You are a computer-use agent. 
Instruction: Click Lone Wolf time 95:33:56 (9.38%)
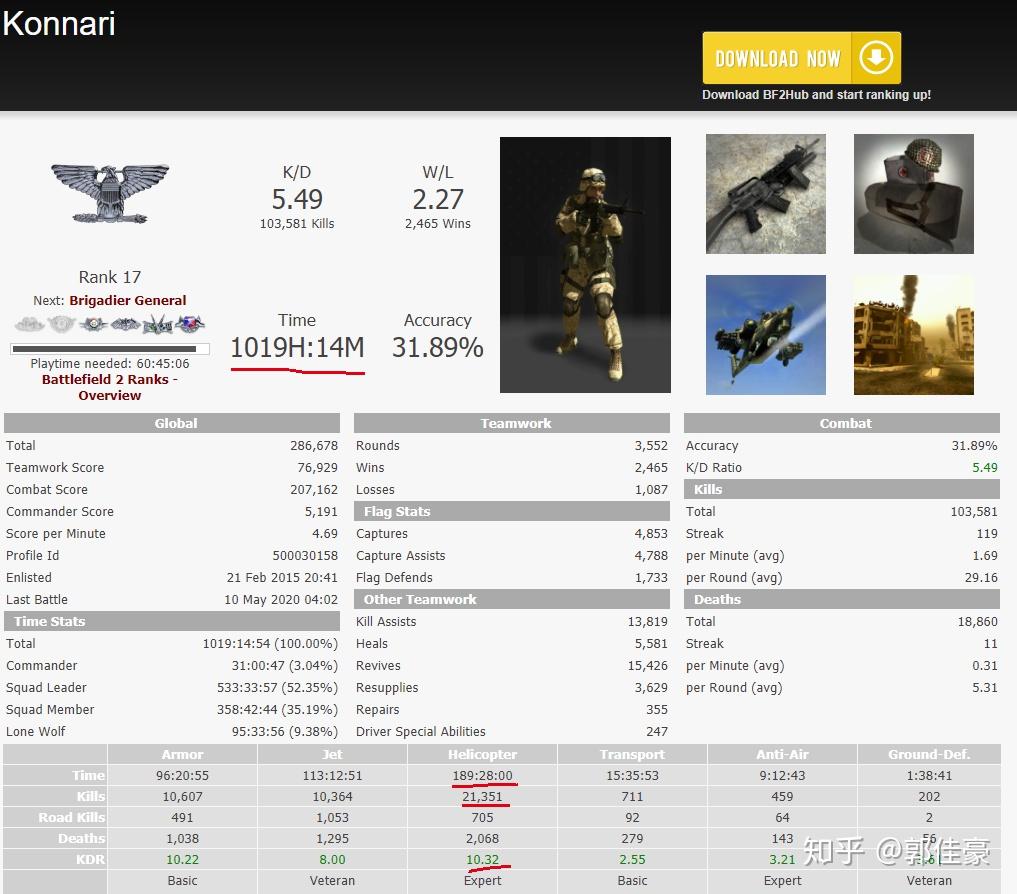tap(285, 732)
